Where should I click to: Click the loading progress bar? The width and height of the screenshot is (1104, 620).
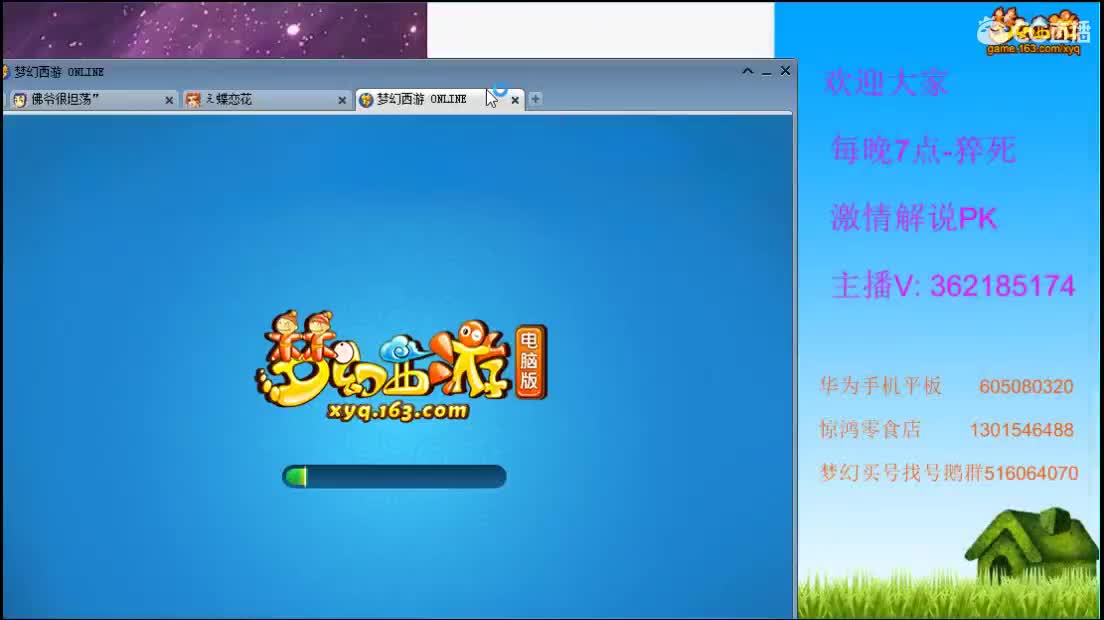394,476
